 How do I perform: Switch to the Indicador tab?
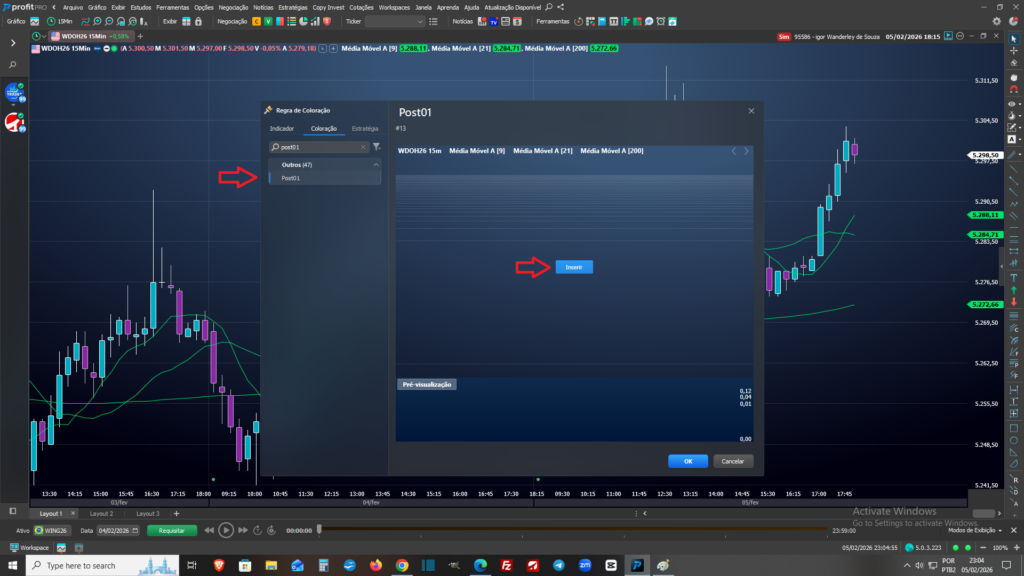(283, 129)
